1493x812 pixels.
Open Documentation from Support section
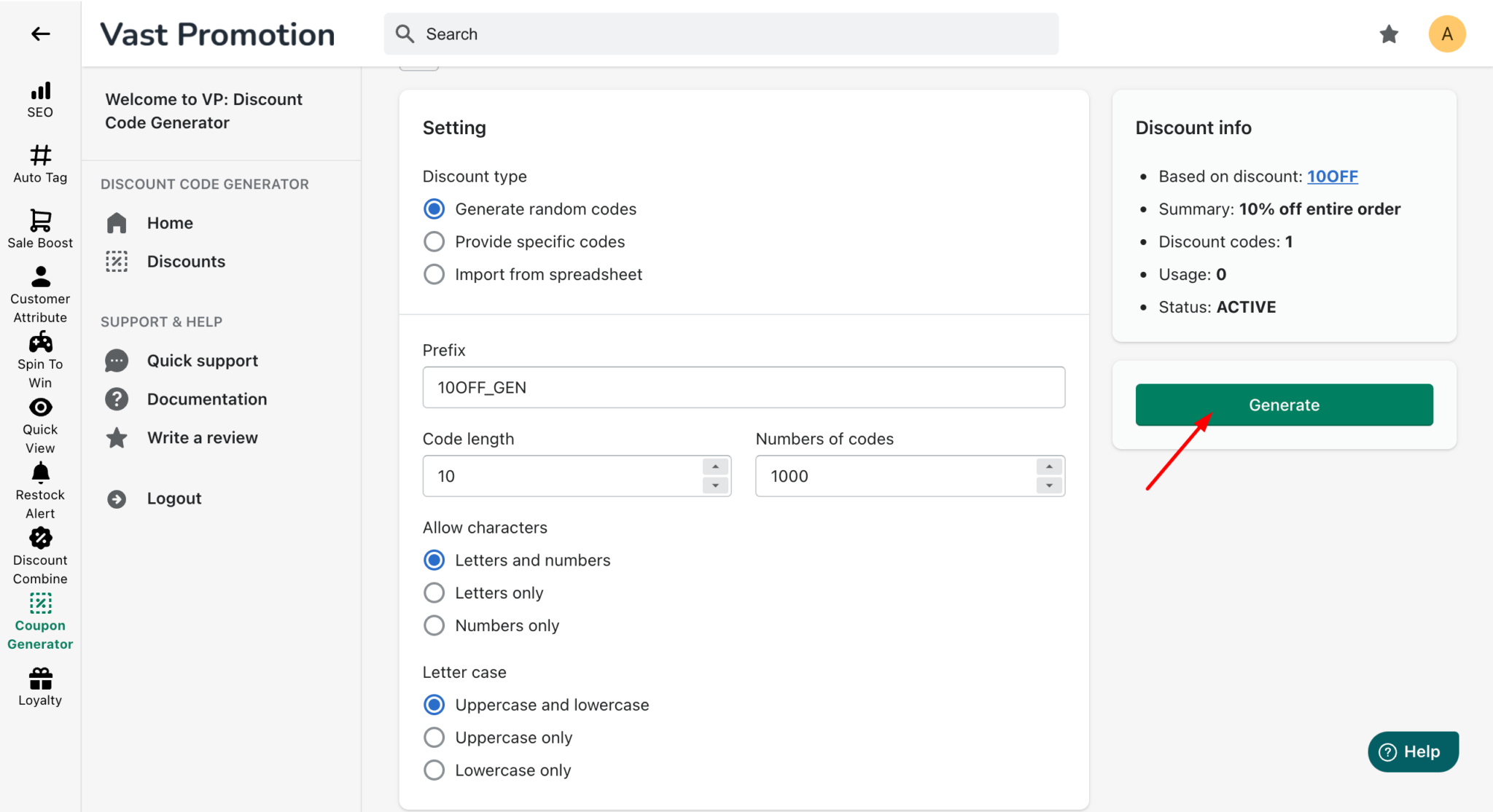pos(207,399)
